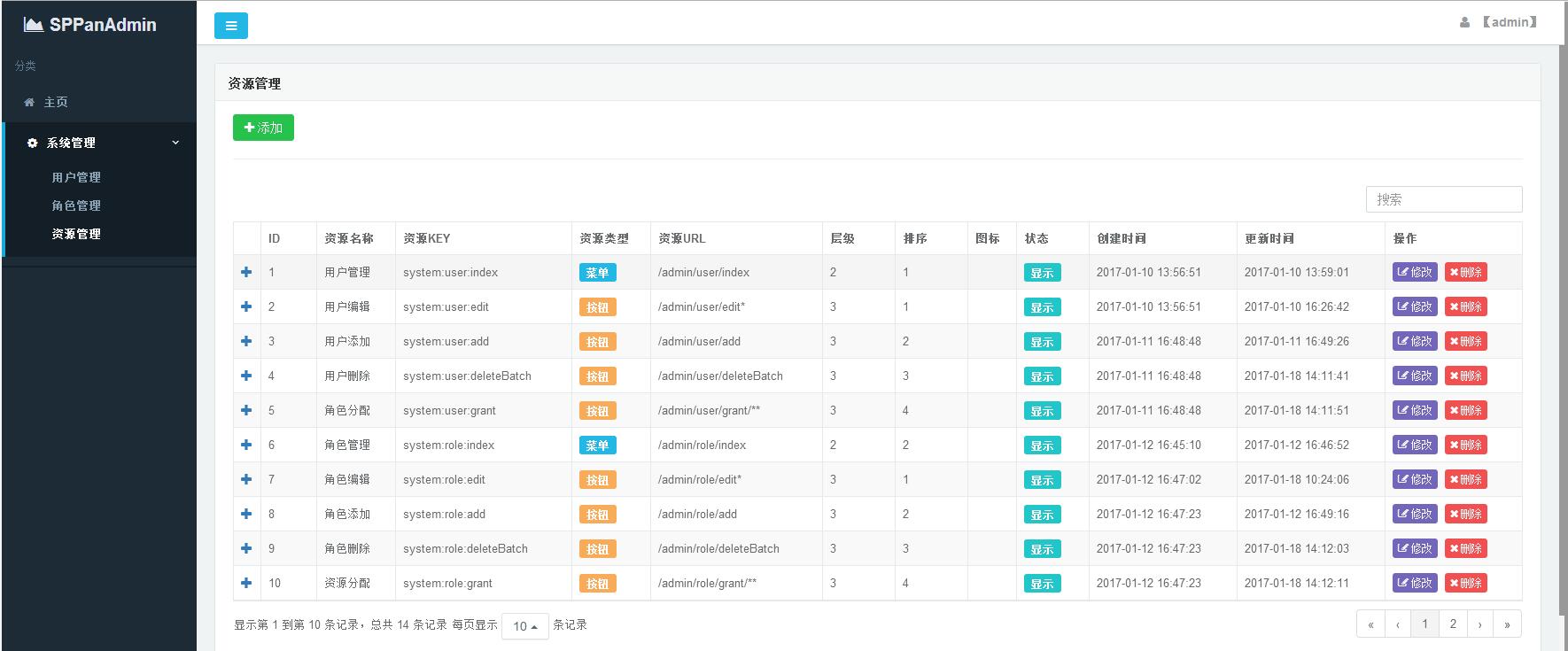Delete system:role:index with 删除 button
The image size is (1568, 651).
pyautogui.click(x=1465, y=445)
